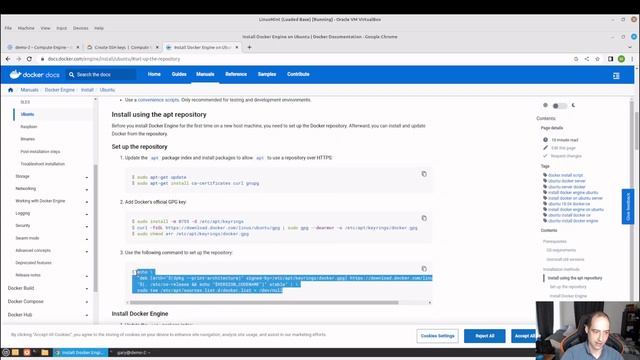Open VirtualBox Devices menu
The width and height of the screenshot is (640, 360).
tap(80, 28)
